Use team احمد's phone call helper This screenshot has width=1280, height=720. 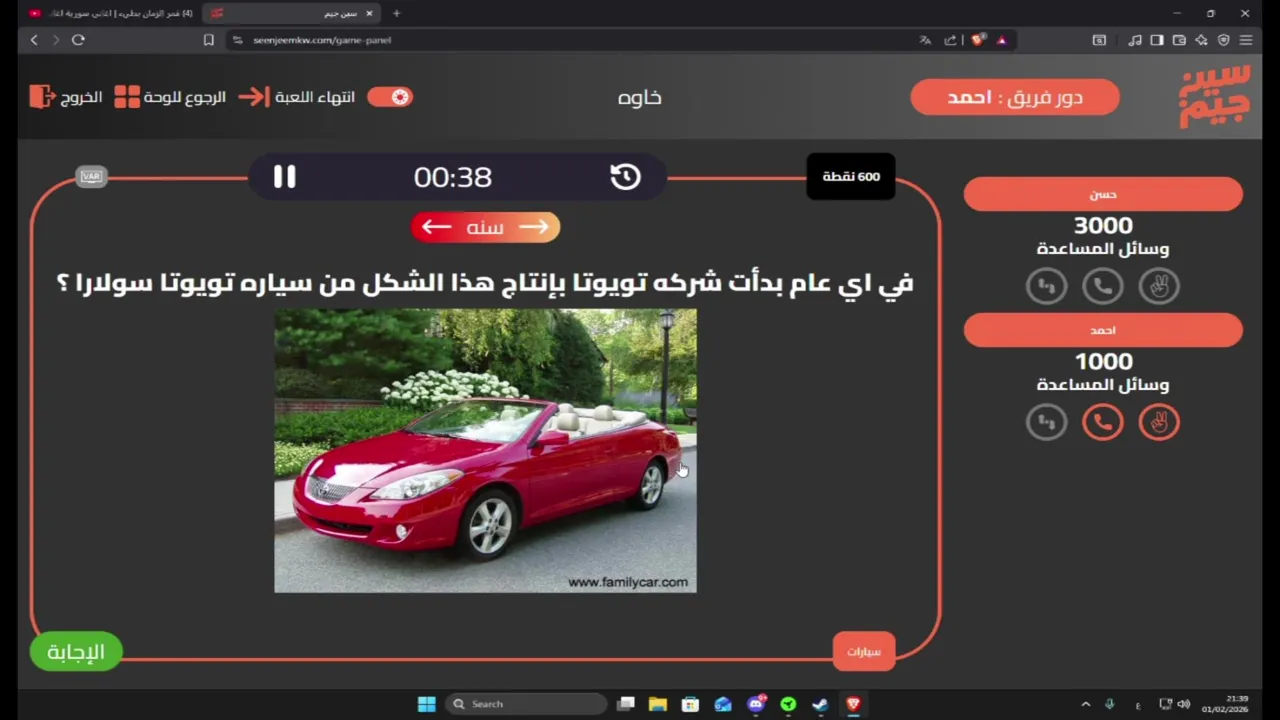pos(1103,422)
